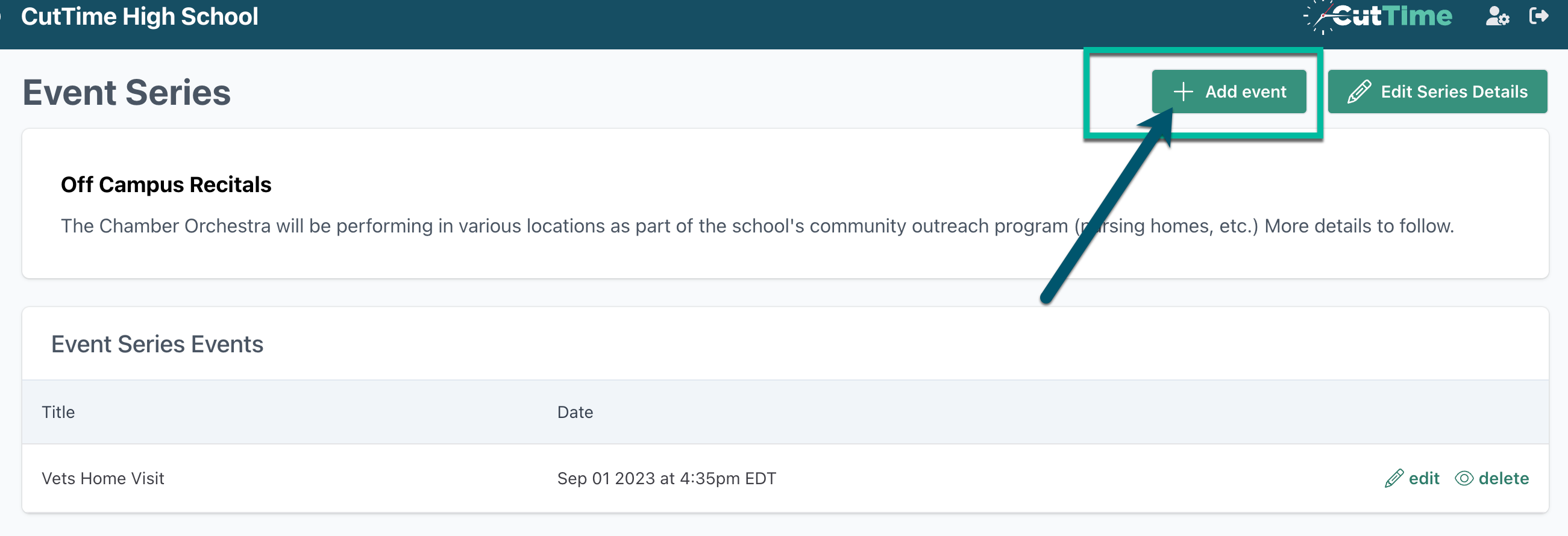Select the Vets Home Visit row
The width and height of the screenshot is (1568, 536).
(x=103, y=478)
